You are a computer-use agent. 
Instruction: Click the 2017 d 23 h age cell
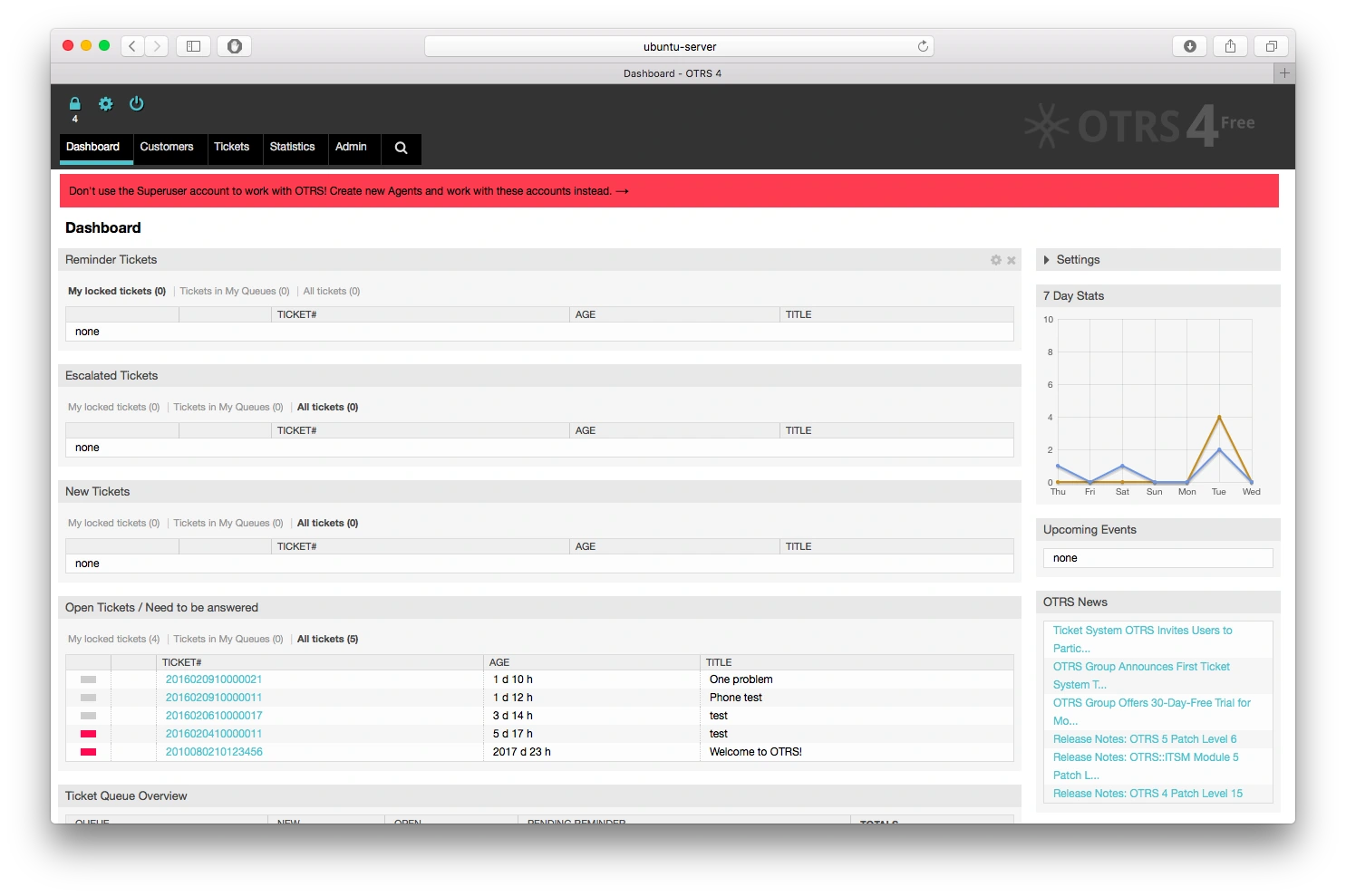pos(522,752)
